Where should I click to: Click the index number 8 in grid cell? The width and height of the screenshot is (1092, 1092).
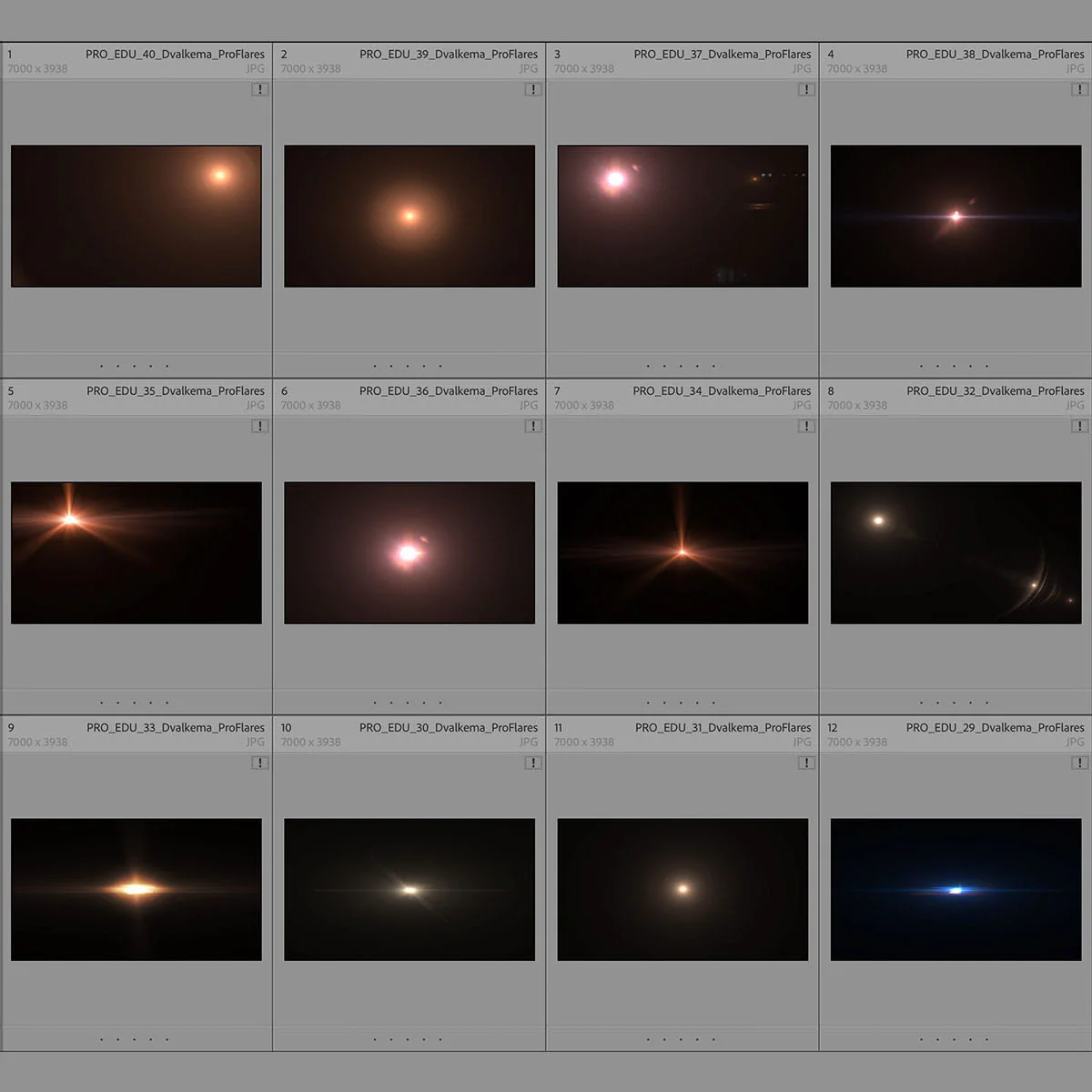pos(831,391)
